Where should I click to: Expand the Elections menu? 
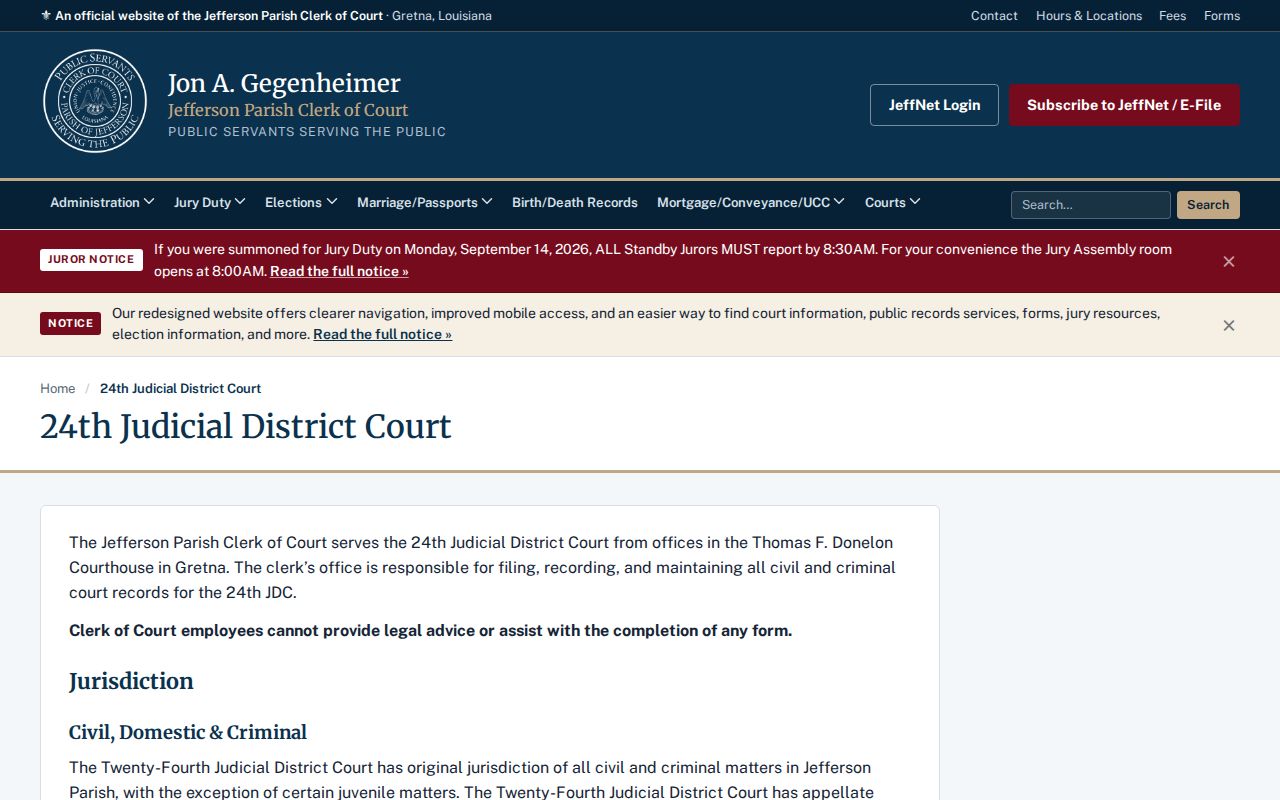click(x=301, y=202)
